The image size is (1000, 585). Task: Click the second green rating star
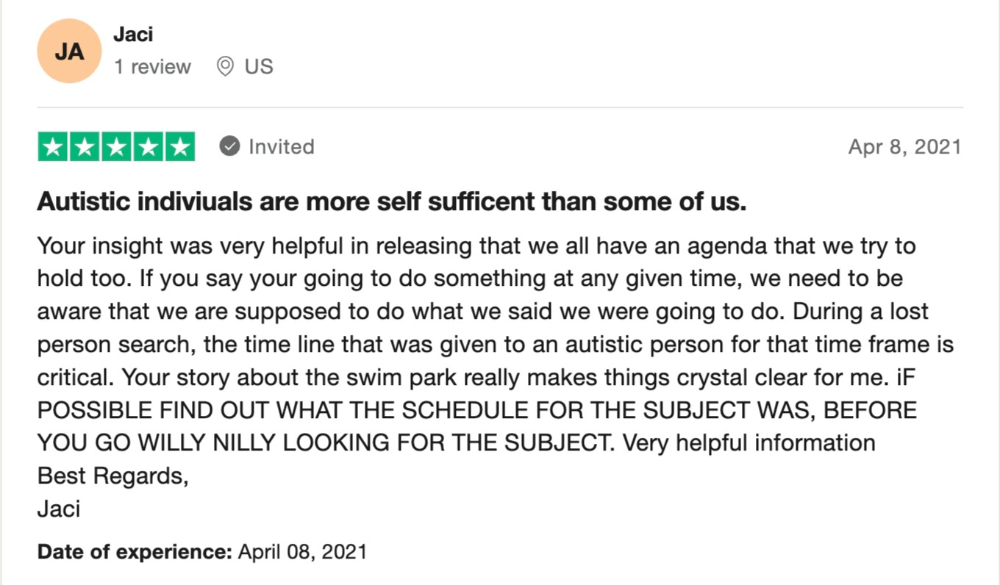[x=85, y=147]
